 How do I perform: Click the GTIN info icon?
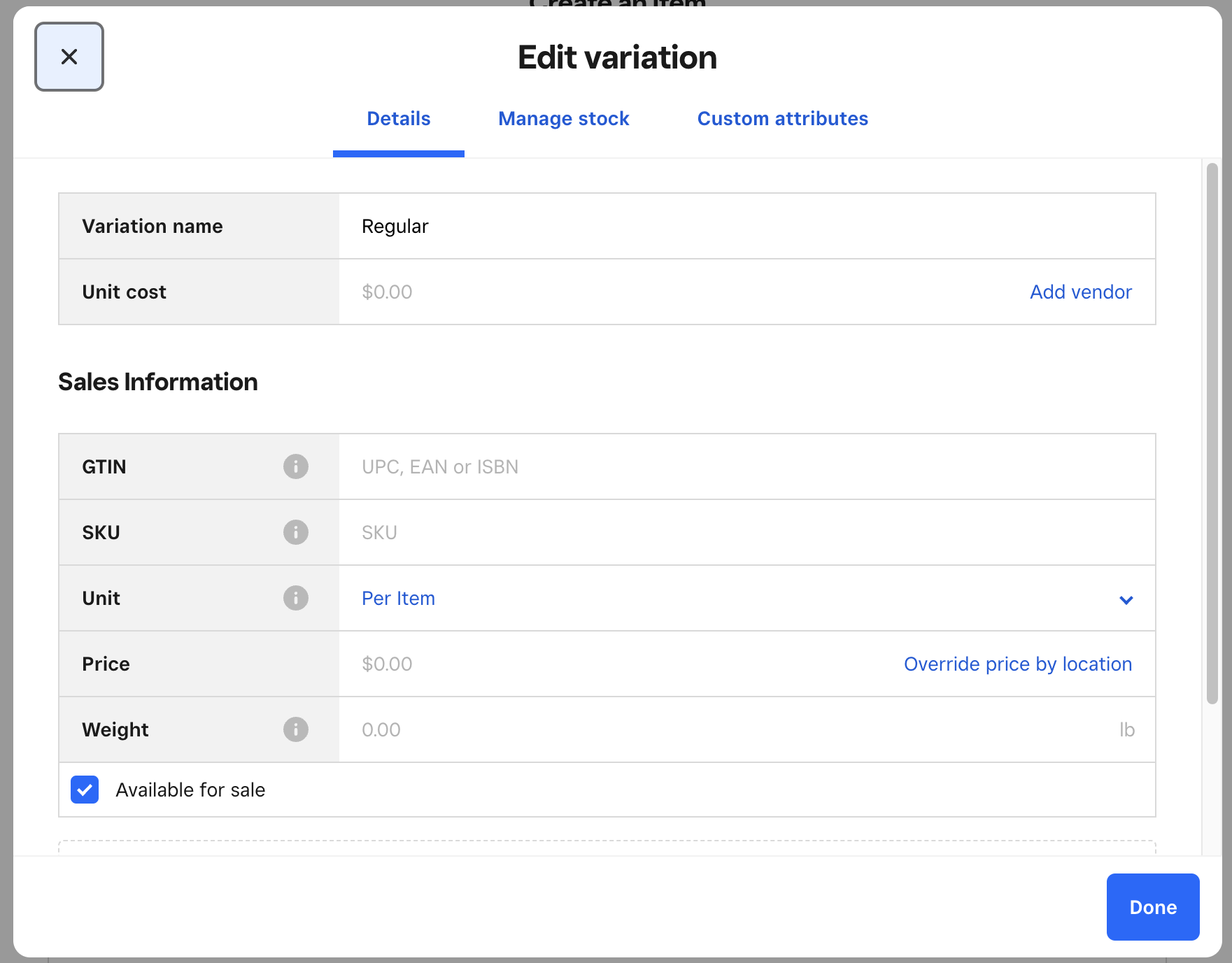[295, 466]
